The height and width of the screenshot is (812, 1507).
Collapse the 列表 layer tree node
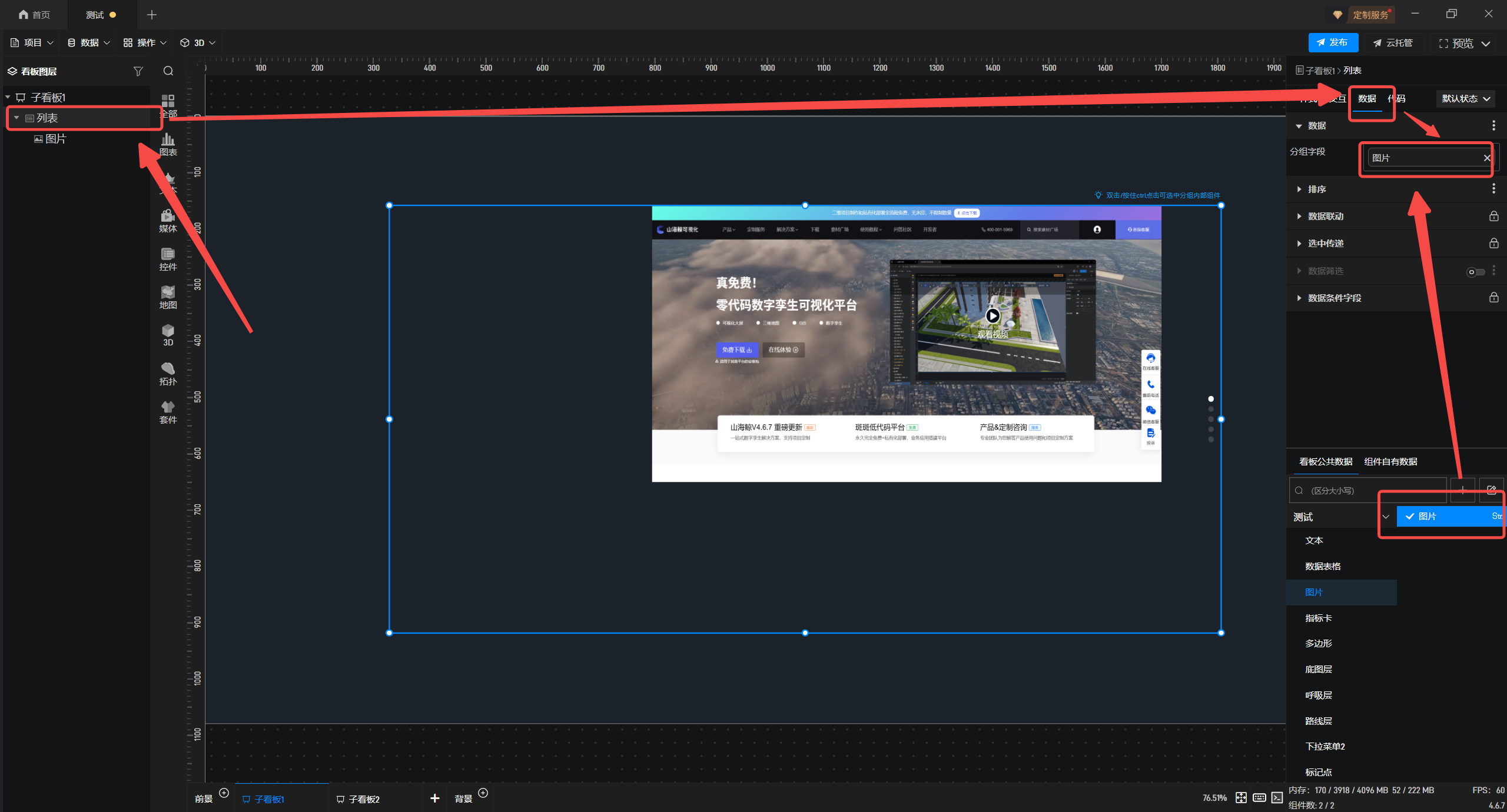pos(16,118)
